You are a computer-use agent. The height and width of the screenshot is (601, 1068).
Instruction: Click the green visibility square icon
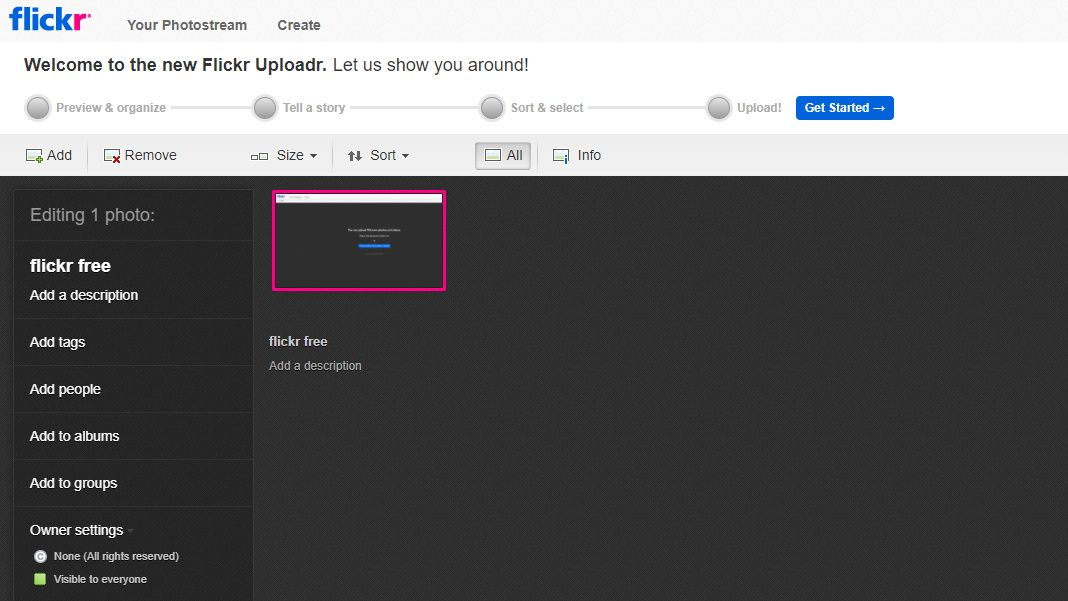click(40, 579)
